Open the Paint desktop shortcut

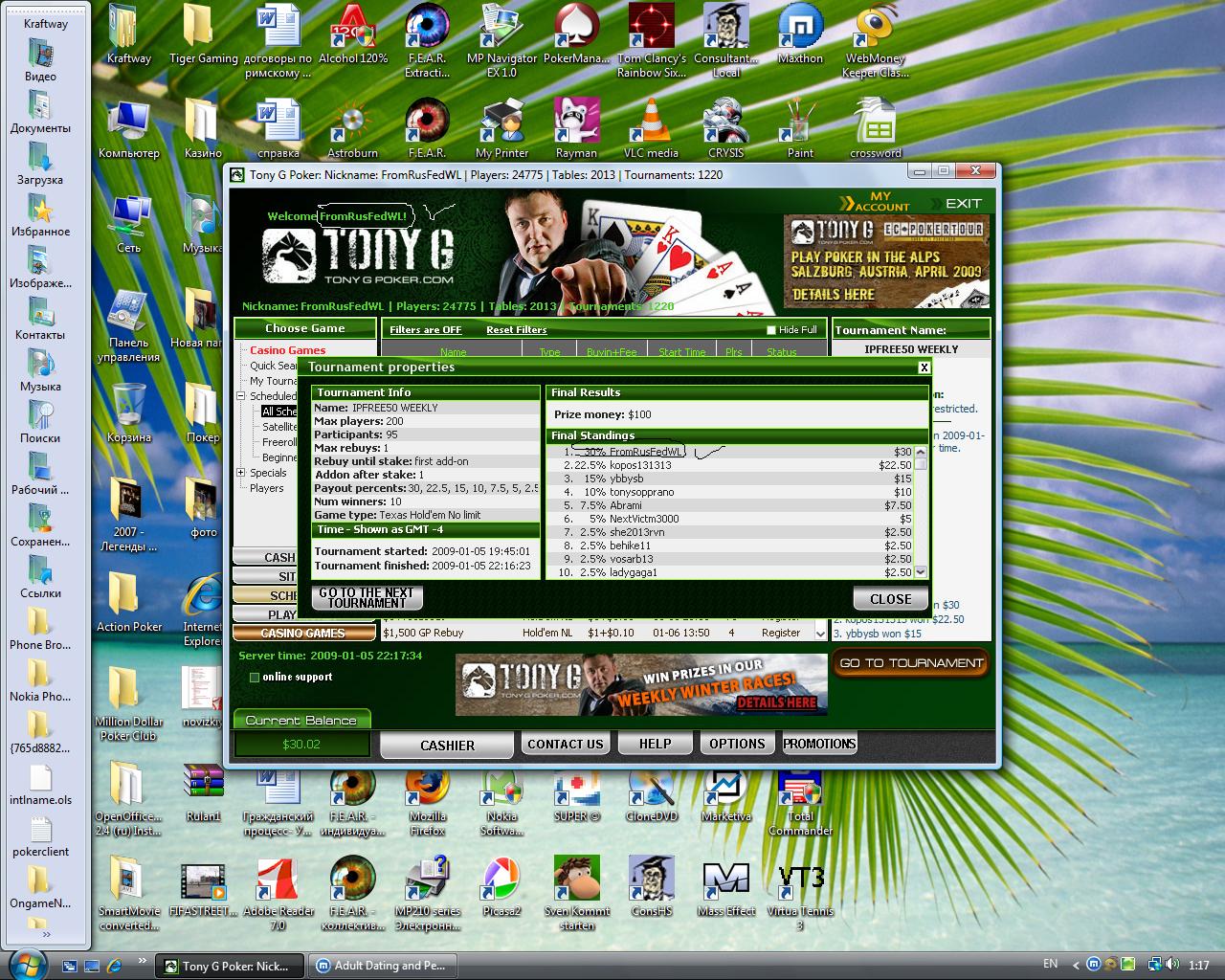pyautogui.click(x=800, y=124)
